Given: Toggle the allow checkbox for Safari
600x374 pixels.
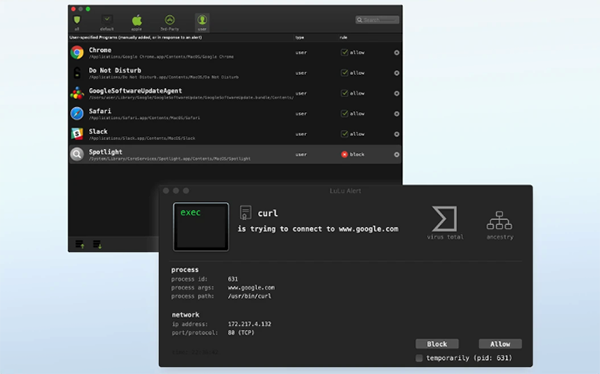Looking at the screenshot, I should (x=344, y=114).
